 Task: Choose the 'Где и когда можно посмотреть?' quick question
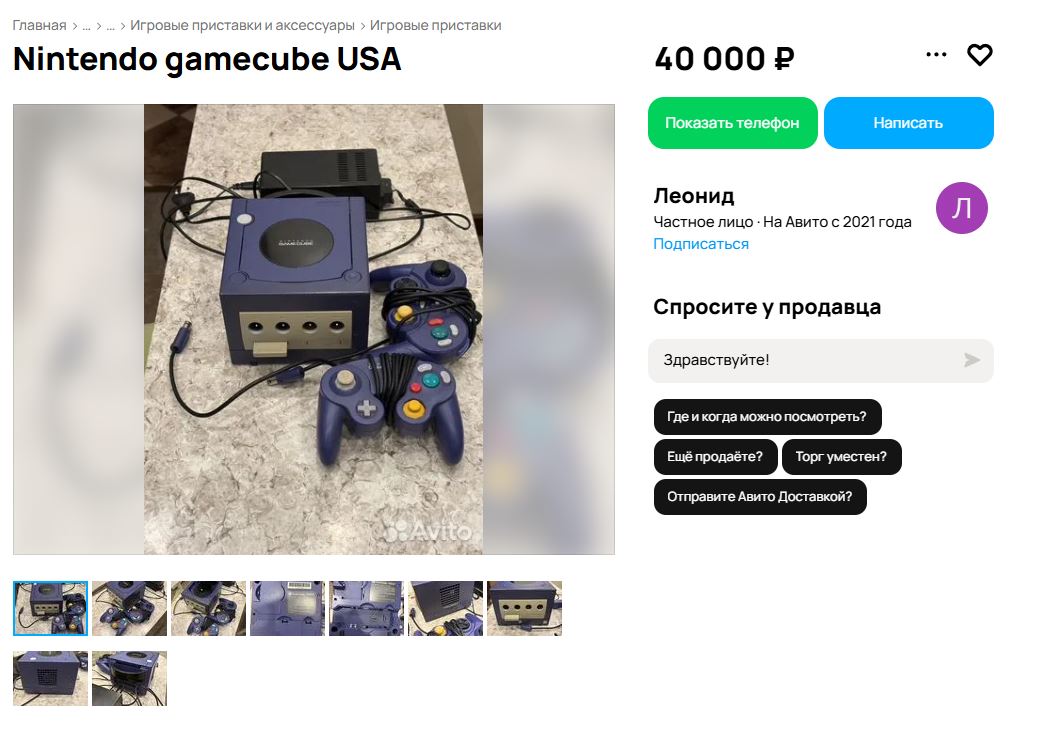(x=767, y=417)
